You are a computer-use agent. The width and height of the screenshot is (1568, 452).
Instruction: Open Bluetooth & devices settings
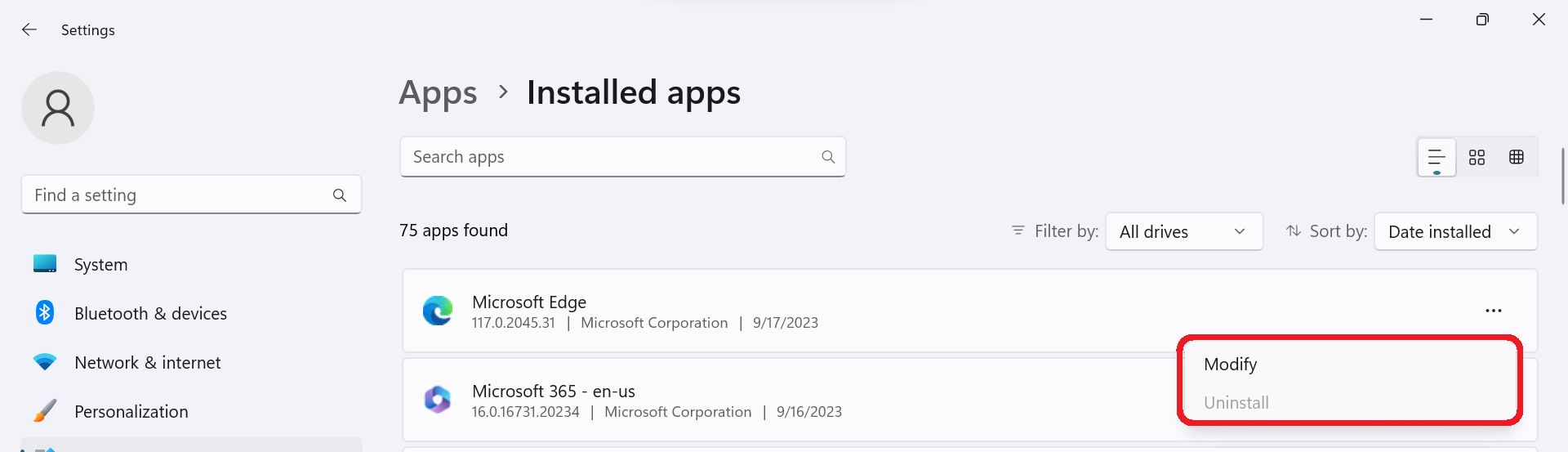tap(150, 314)
